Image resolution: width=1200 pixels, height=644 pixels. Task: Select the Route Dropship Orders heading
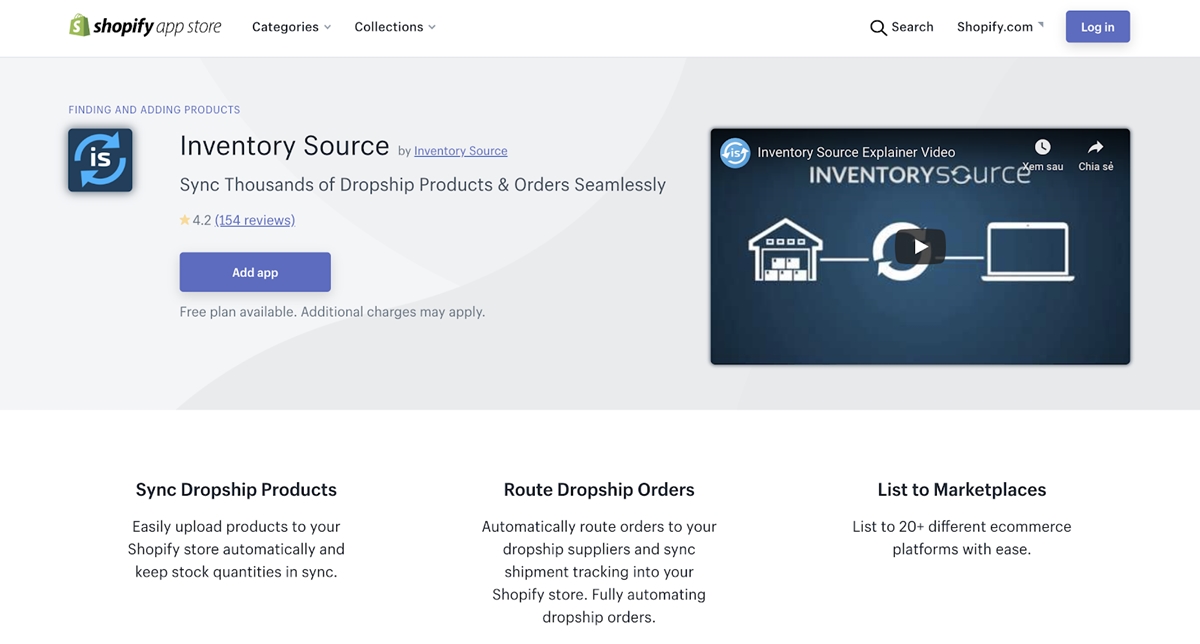click(599, 490)
